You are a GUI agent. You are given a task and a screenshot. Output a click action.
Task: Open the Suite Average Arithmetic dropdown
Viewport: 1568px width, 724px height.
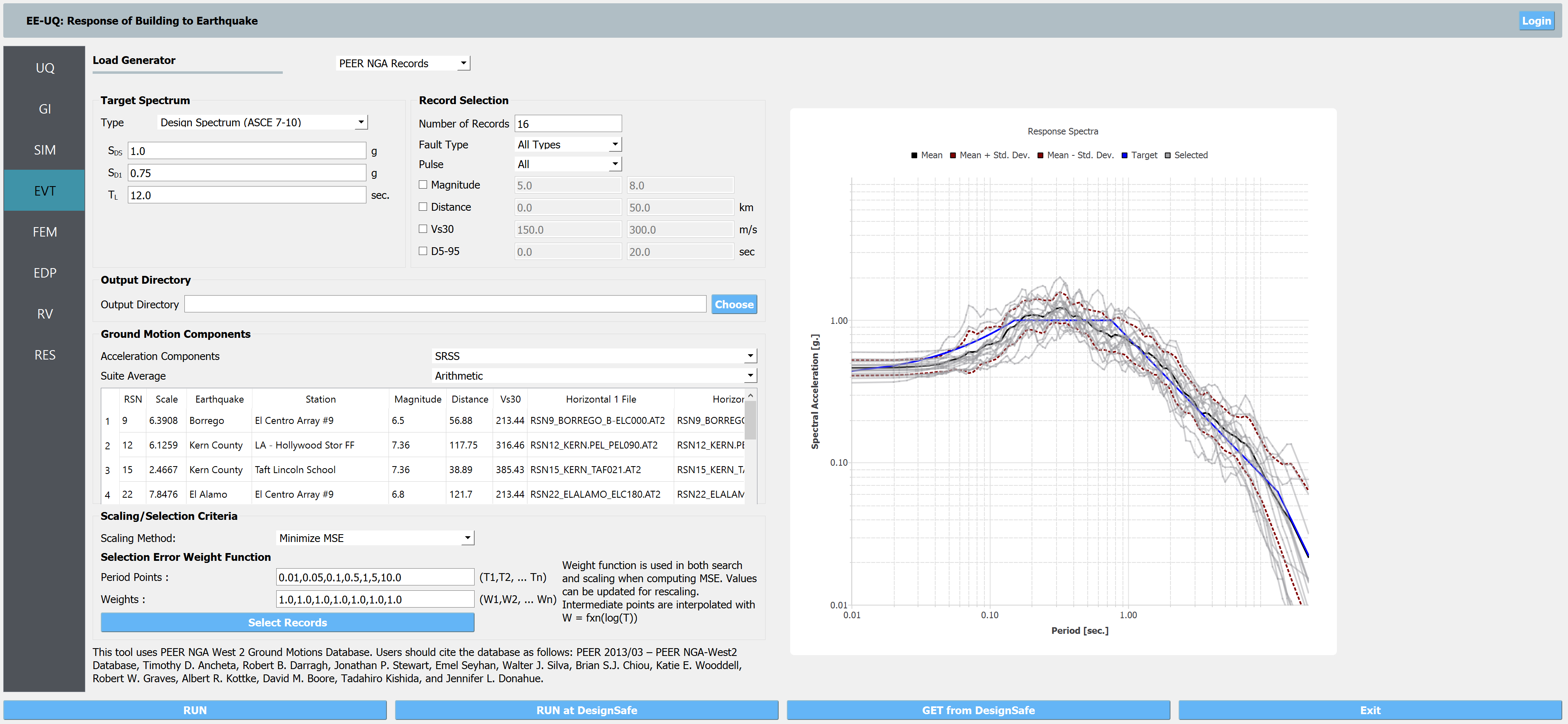[594, 376]
